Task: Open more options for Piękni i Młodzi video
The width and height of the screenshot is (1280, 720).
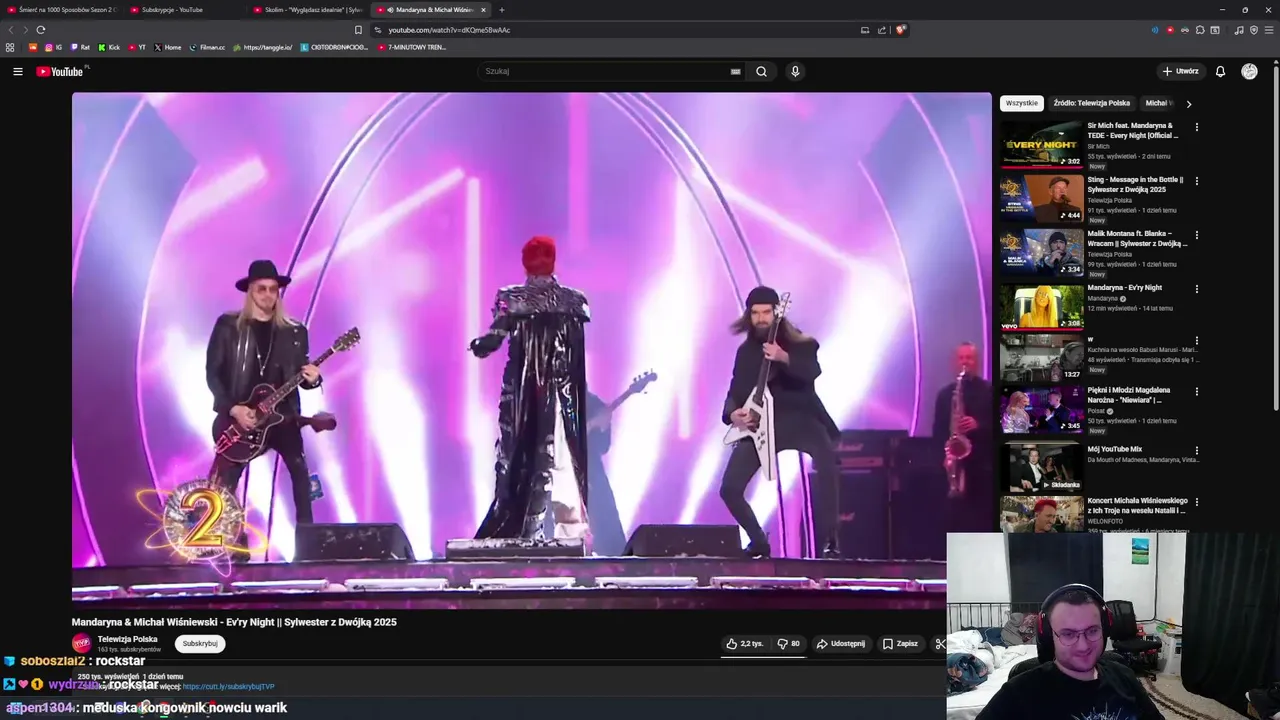Action: click(1196, 391)
